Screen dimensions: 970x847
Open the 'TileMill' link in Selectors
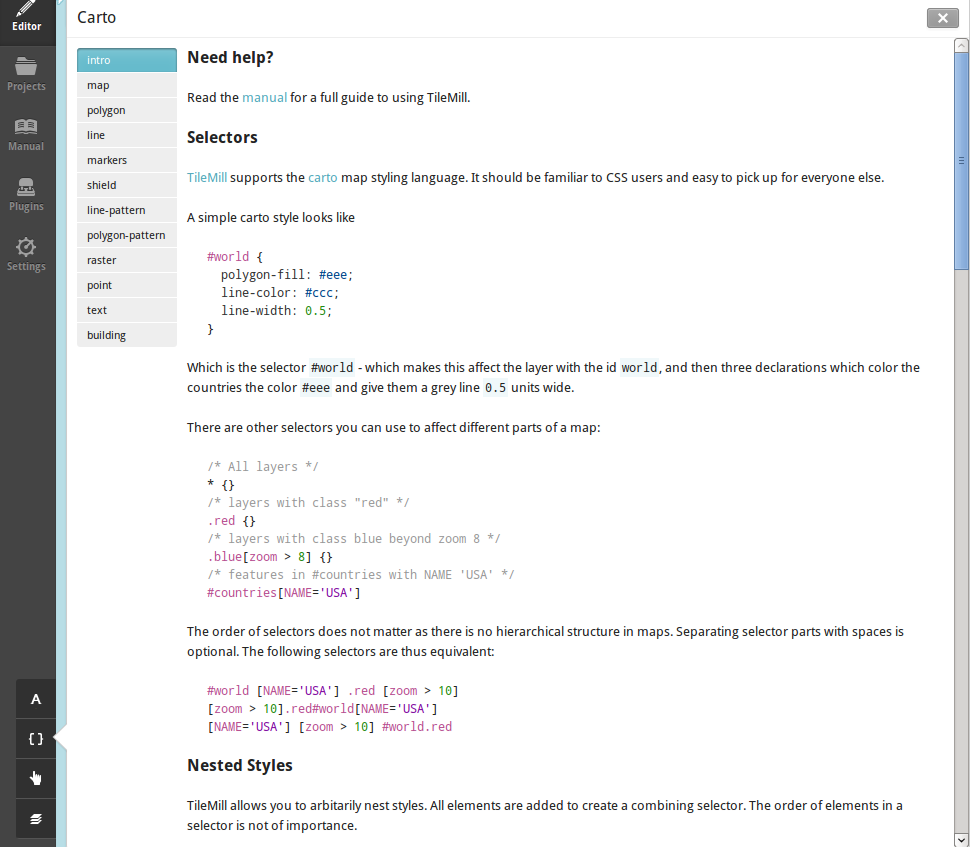(x=207, y=177)
